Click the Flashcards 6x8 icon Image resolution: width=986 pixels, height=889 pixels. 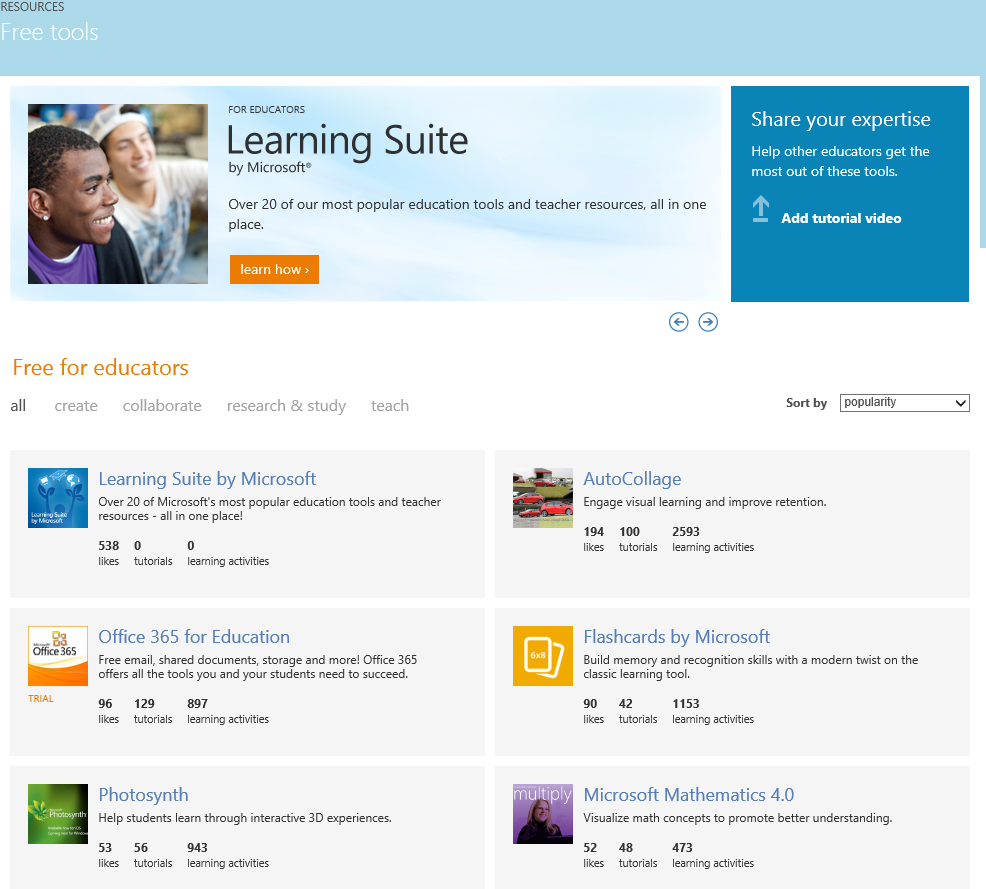point(543,656)
